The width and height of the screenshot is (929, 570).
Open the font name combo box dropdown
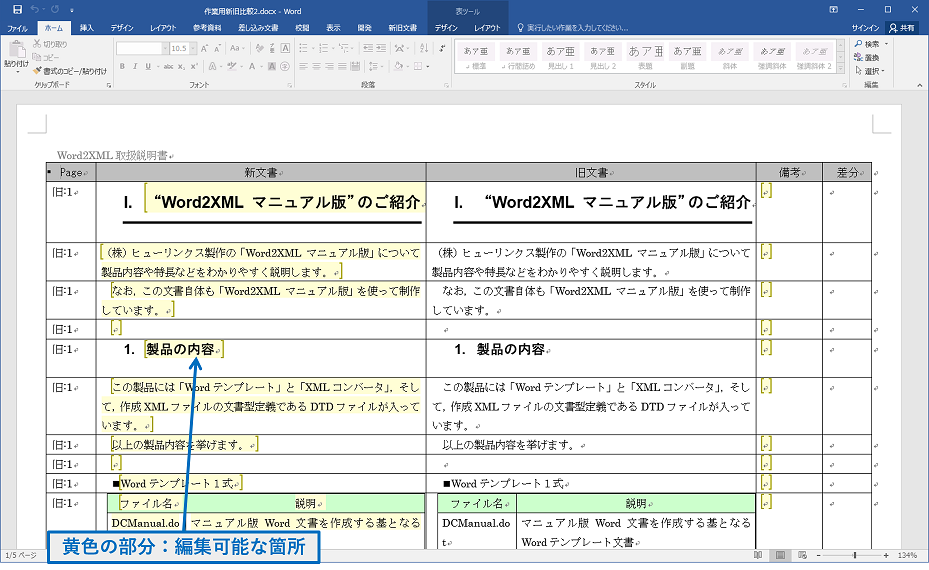tap(165, 49)
